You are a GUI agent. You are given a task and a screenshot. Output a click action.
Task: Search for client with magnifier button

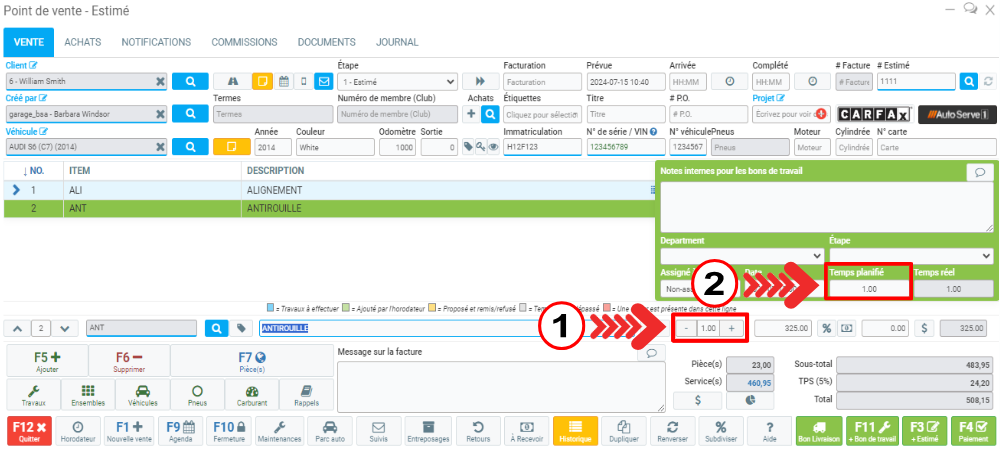click(x=190, y=82)
